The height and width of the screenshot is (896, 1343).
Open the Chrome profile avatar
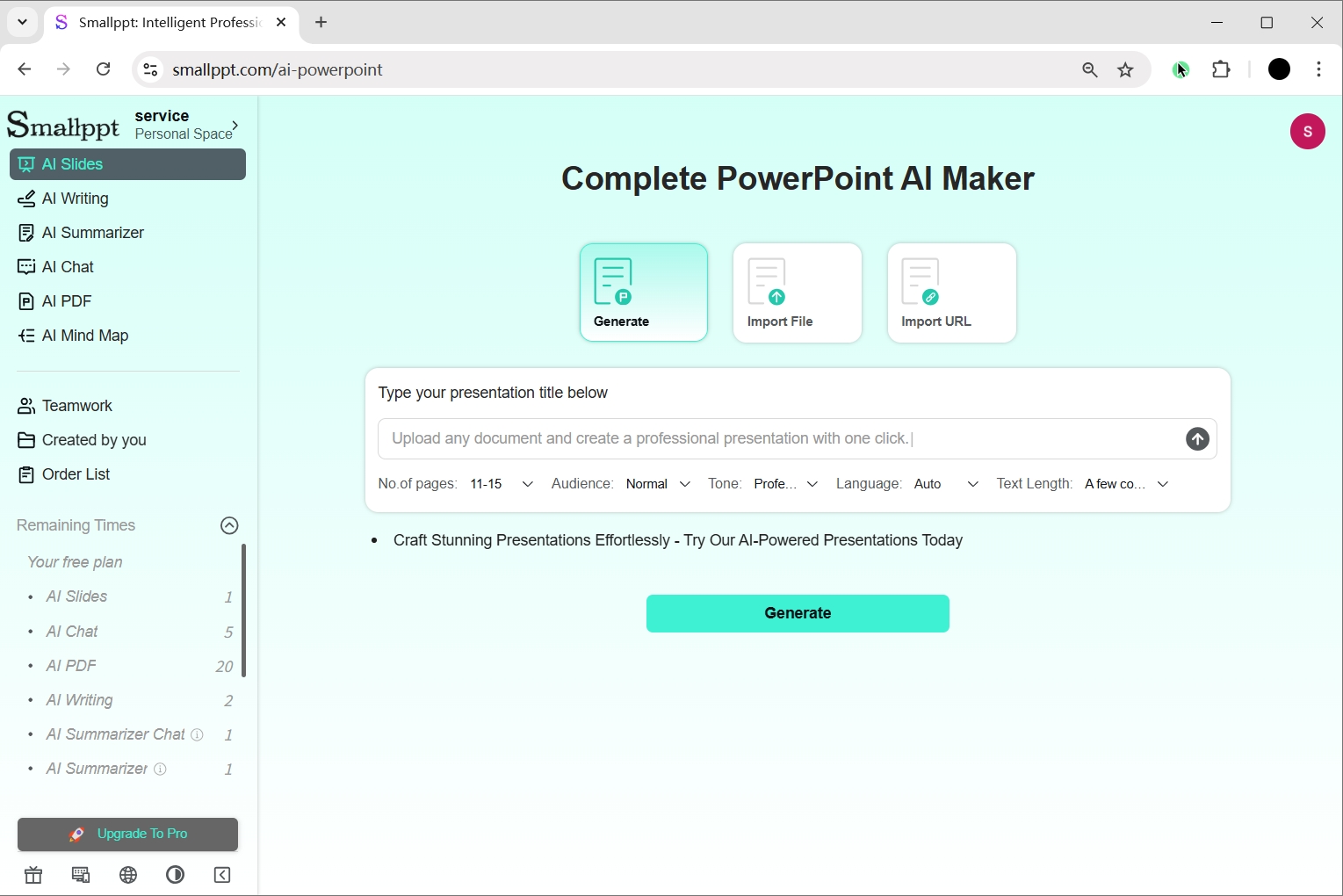tap(1279, 69)
